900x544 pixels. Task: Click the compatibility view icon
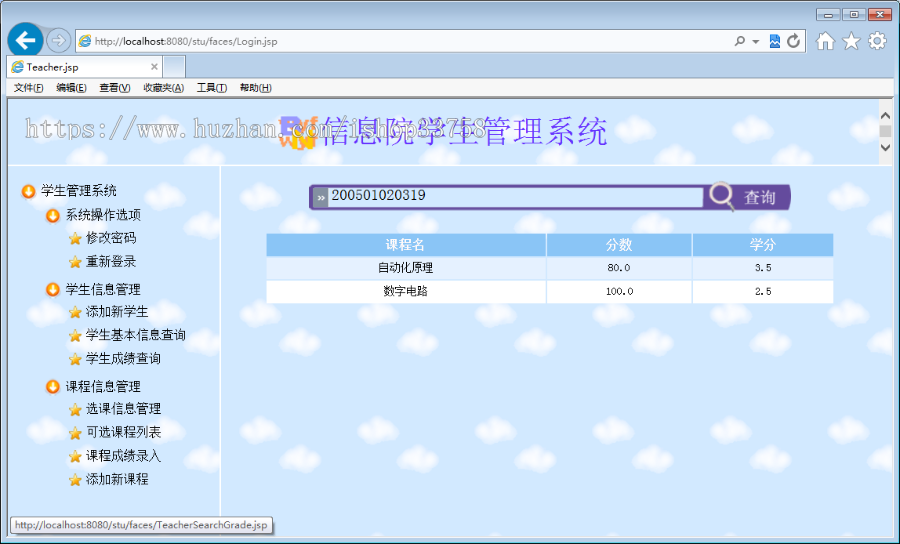775,41
